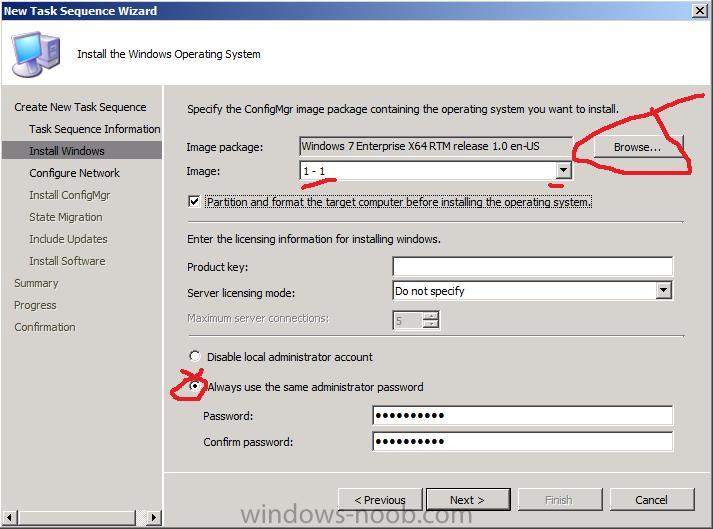This screenshot has width=713, height=529.
Task: Open the Include Updates step
Action: (x=68, y=239)
